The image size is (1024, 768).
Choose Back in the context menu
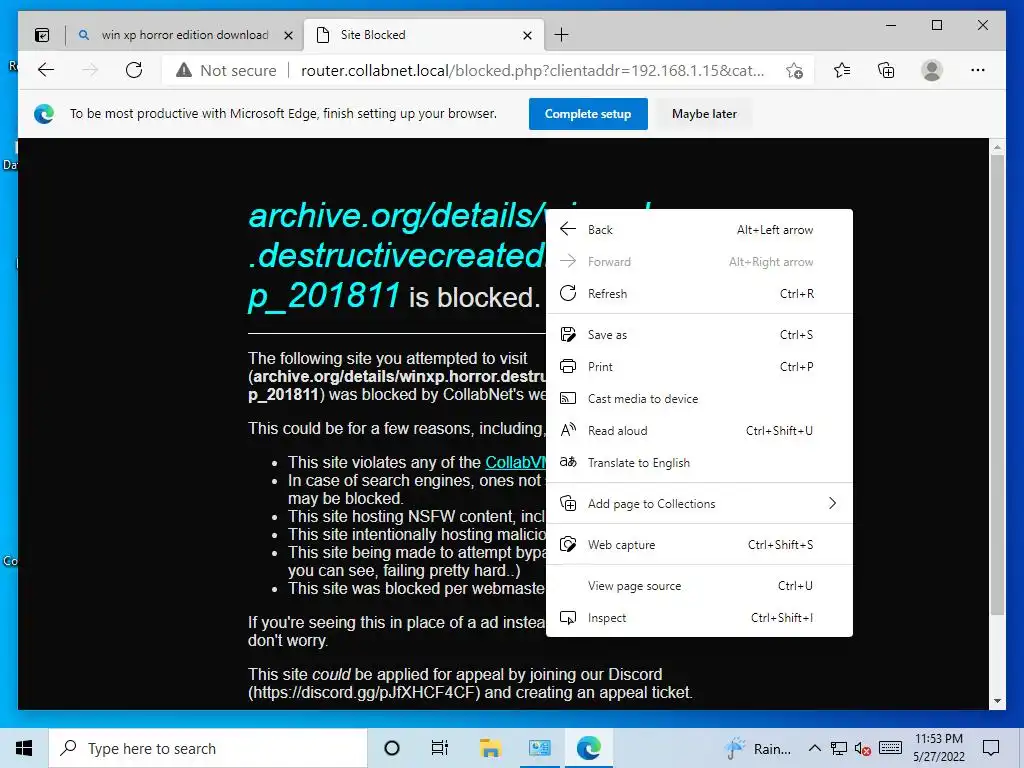[x=699, y=229]
